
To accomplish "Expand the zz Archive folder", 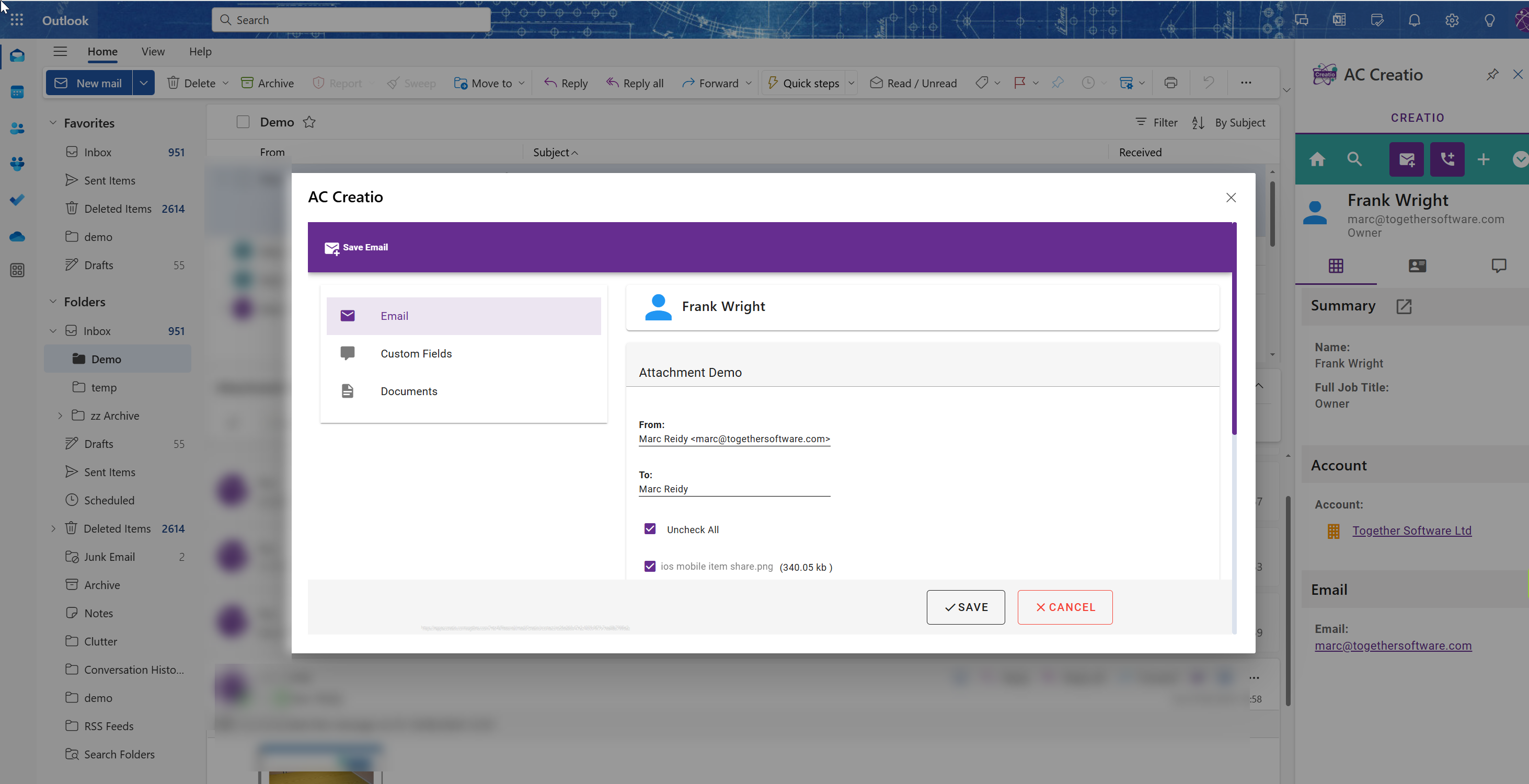I will [x=60, y=416].
